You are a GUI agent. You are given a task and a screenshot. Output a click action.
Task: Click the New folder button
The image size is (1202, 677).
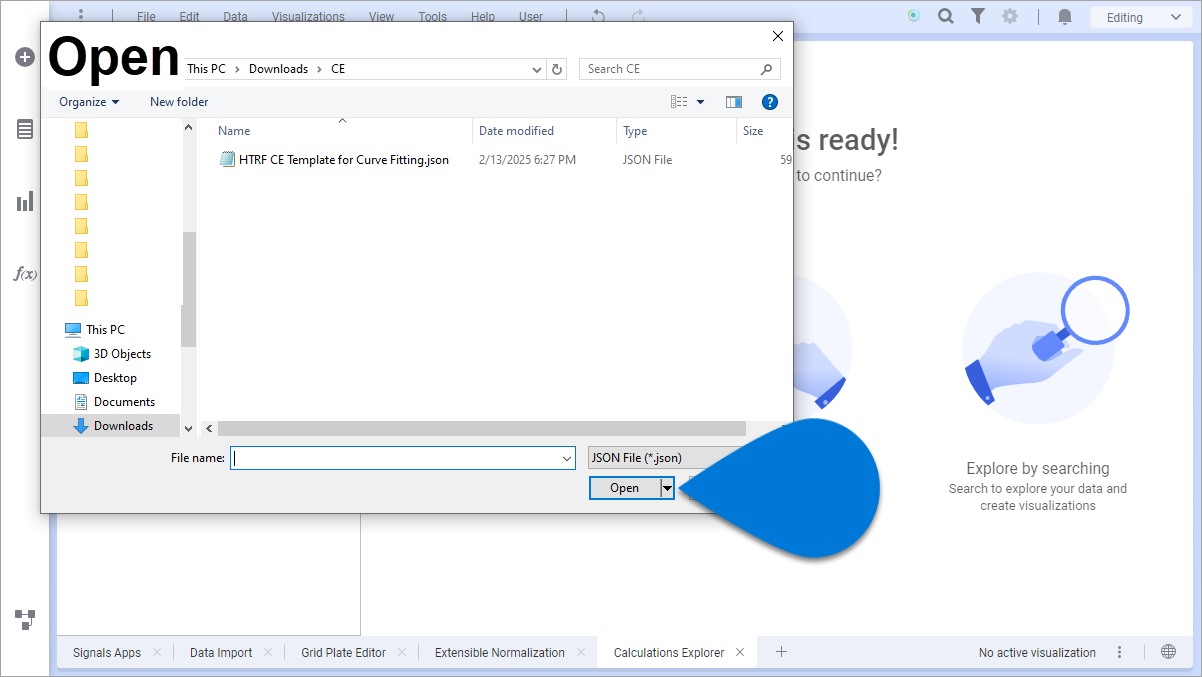point(179,102)
